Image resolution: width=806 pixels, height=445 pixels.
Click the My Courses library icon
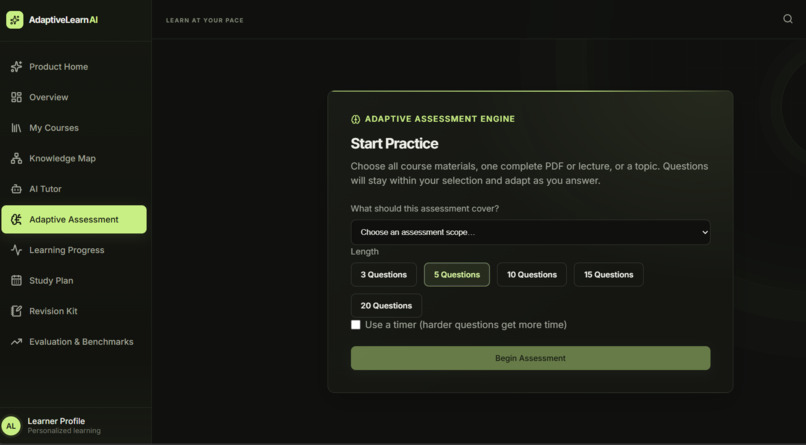(16, 127)
